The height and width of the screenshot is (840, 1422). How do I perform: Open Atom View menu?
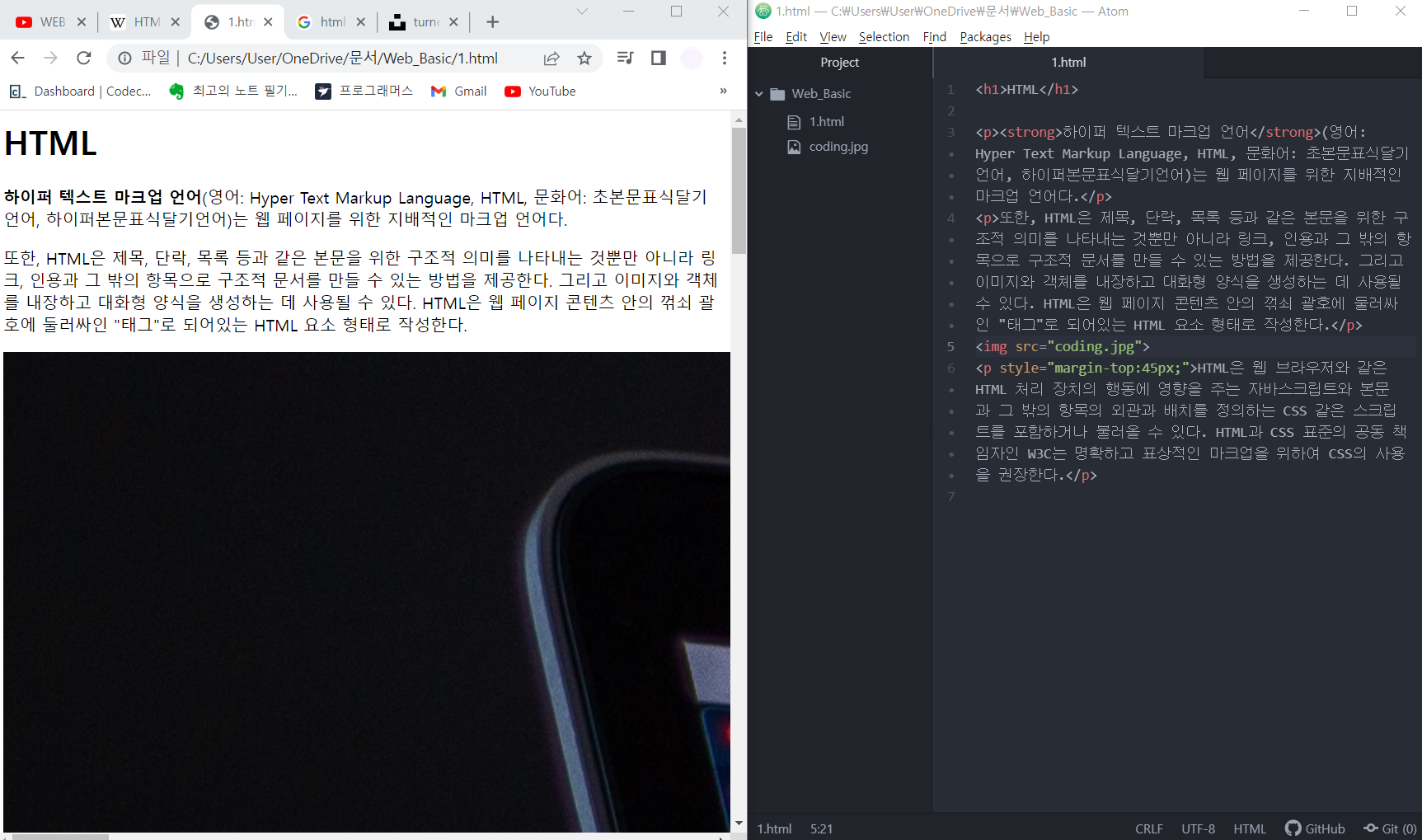click(833, 37)
